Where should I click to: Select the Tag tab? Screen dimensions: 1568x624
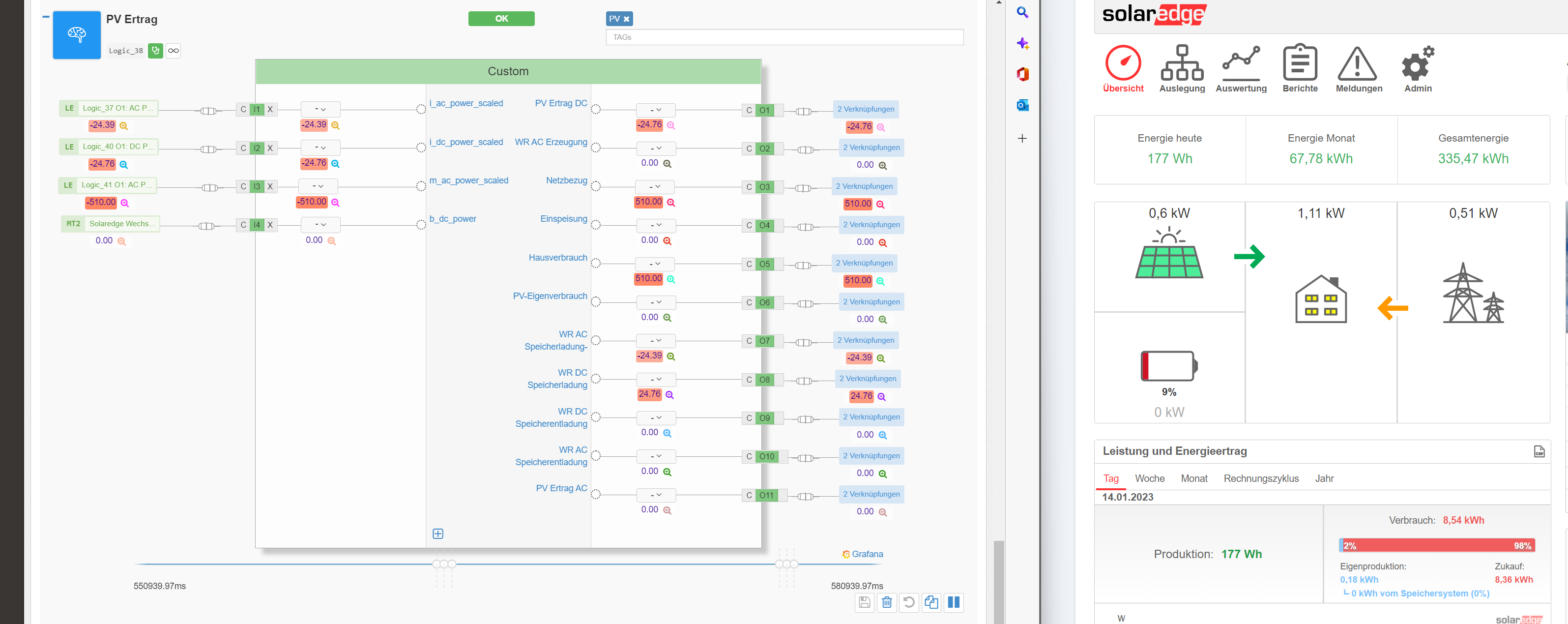1111,478
